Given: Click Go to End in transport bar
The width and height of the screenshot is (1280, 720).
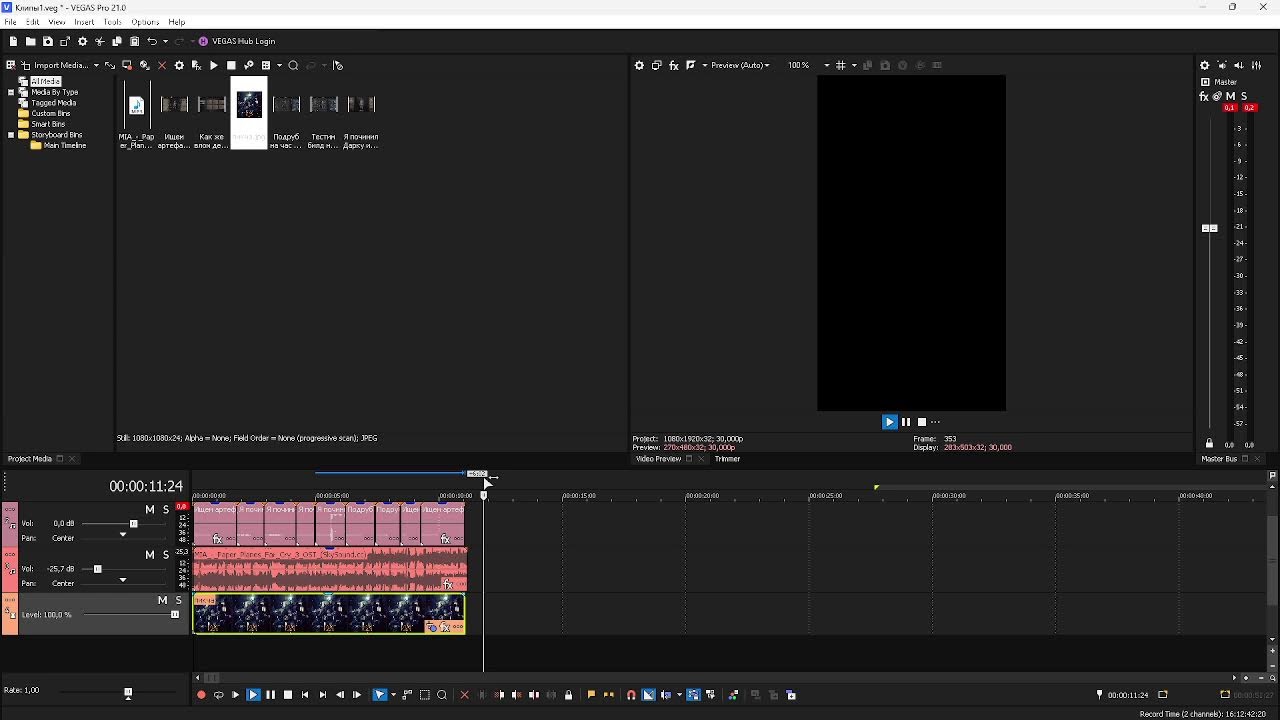Looking at the screenshot, I should click(322, 695).
